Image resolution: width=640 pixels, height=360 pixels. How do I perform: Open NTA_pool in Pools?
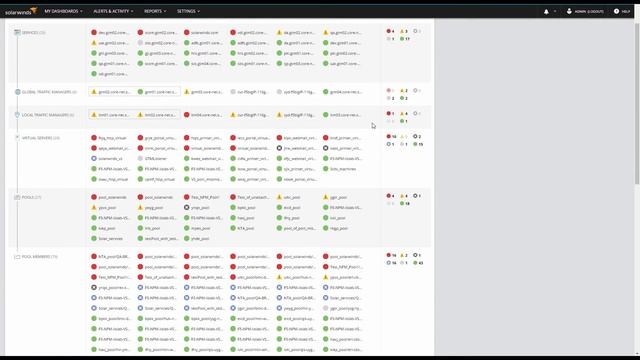[x=246, y=228]
